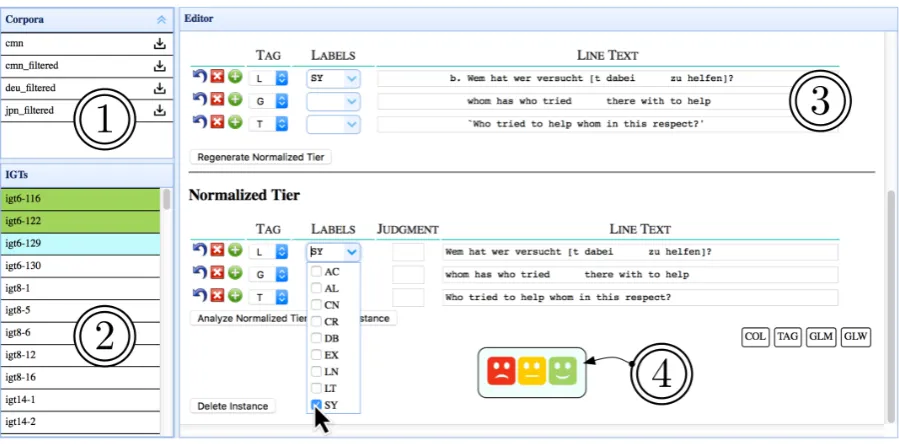Add line after normalized T line
The height and width of the screenshot is (444, 899).
tap(235, 295)
